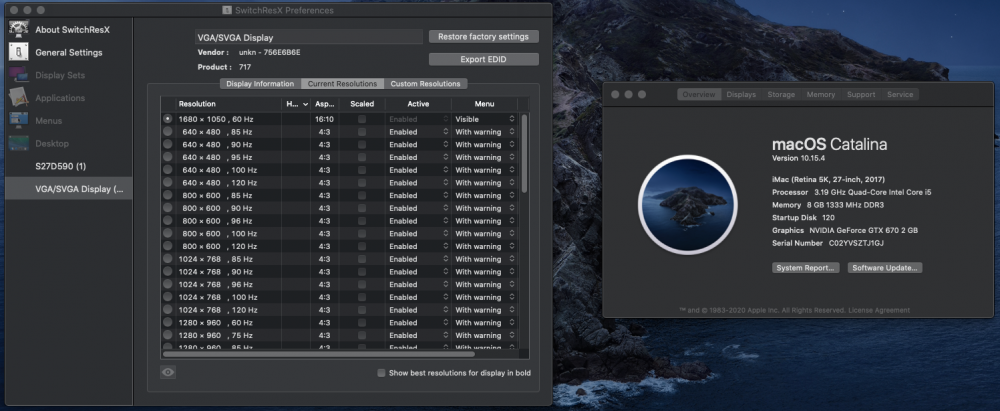Open the Displays tab in About This Mac
Viewport: 1000px width, 411px height.
tap(741, 94)
